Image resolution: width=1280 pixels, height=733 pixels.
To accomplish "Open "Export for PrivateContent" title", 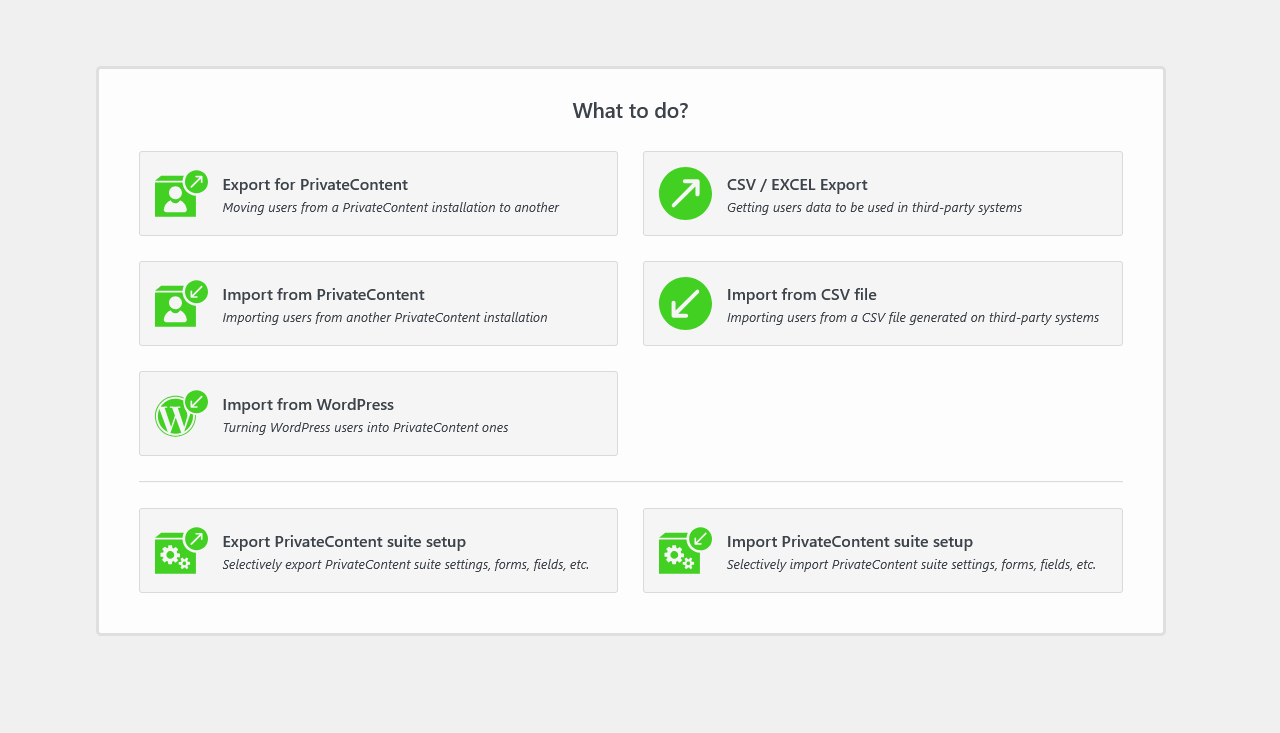I will (315, 184).
